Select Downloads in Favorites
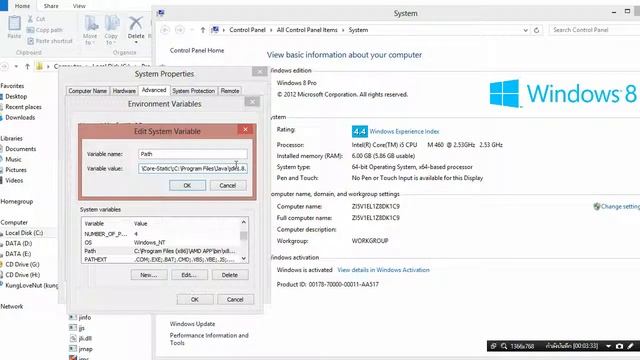This screenshot has height=360, width=640. (20, 118)
